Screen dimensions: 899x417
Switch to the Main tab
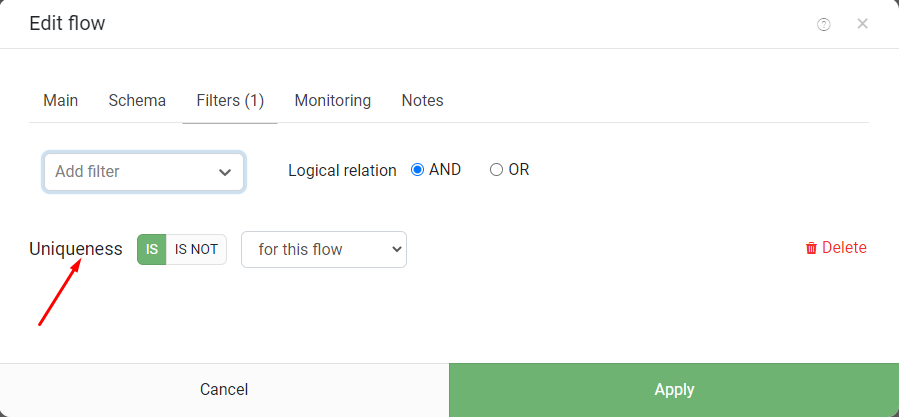(61, 100)
